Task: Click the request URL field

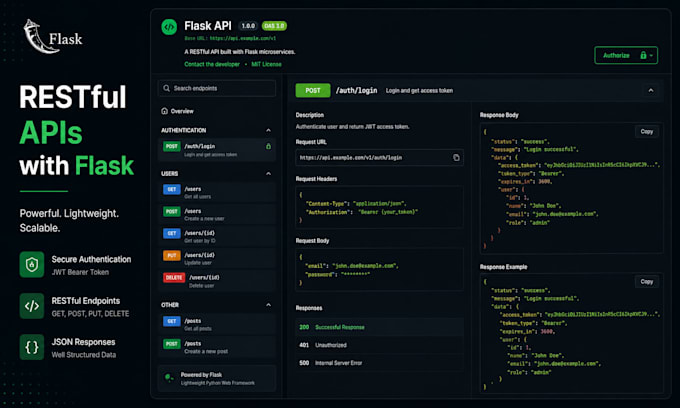Action: tap(379, 158)
